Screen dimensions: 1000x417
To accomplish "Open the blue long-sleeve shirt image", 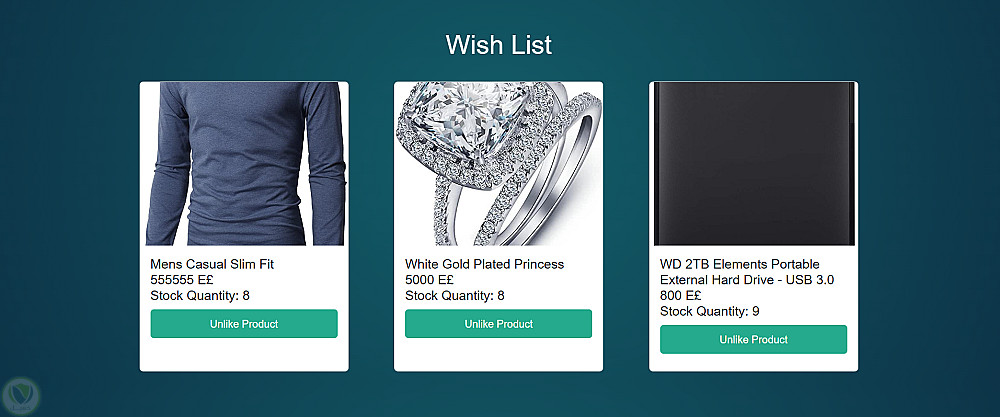I will pos(244,163).
